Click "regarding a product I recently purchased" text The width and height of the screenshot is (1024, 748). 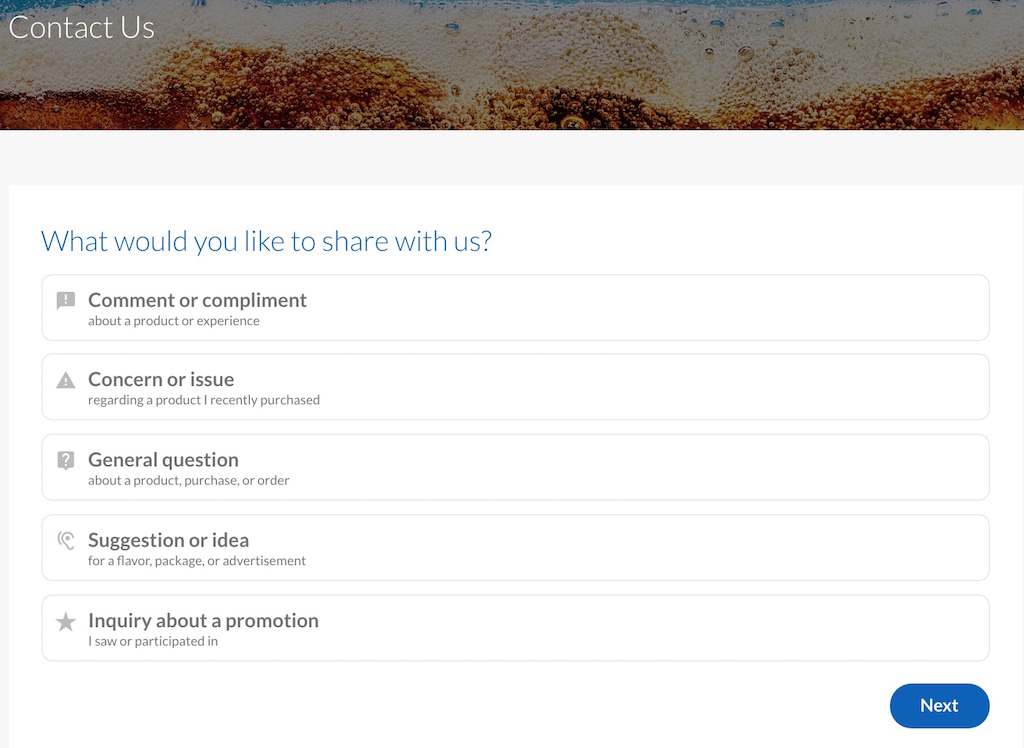[204, 400]
